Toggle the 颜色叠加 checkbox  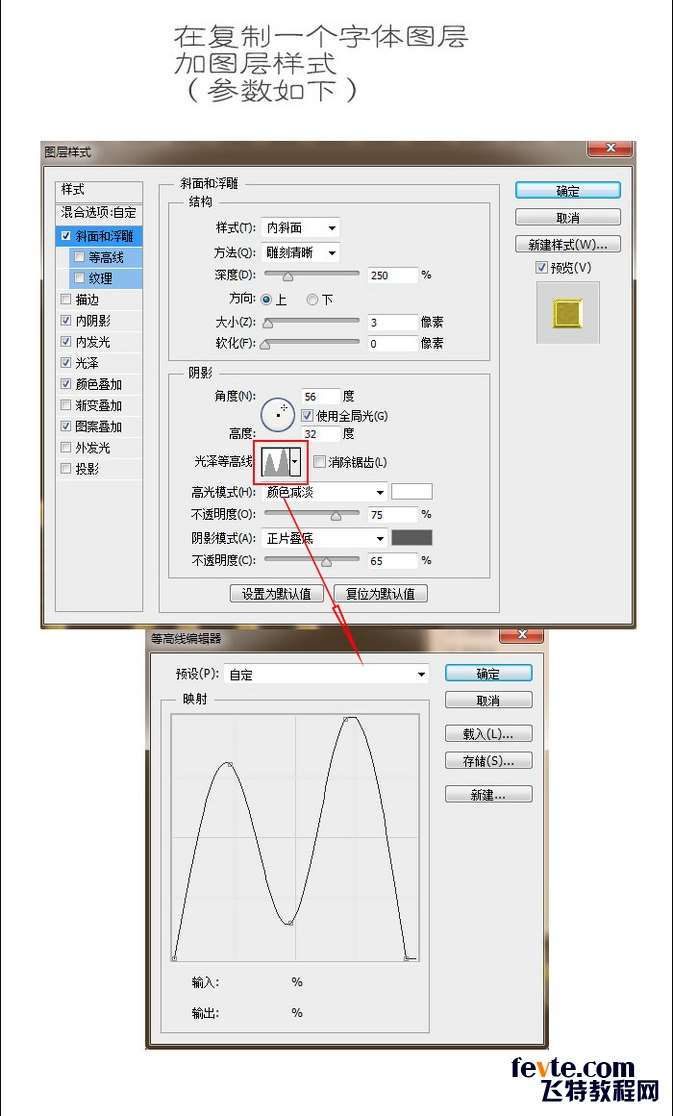66,384
